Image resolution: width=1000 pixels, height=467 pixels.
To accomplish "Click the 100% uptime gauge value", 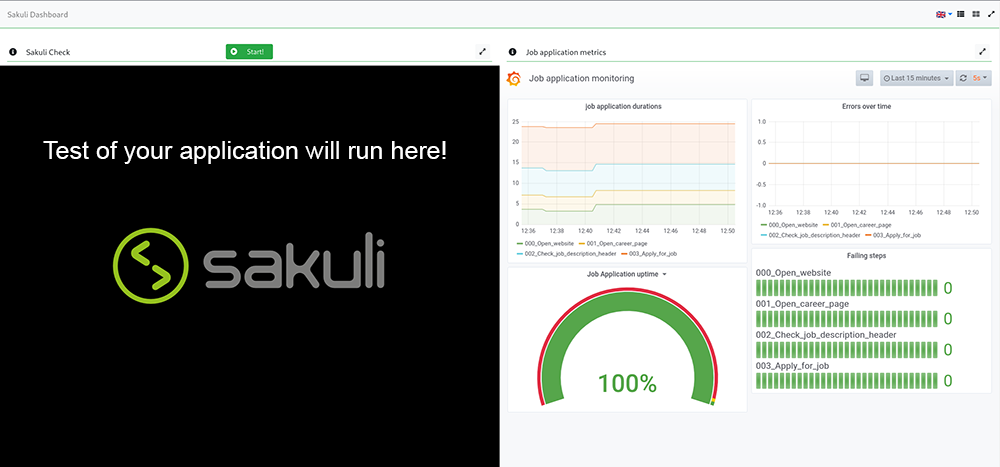I will pyautogui.click(x=627, y=383).
